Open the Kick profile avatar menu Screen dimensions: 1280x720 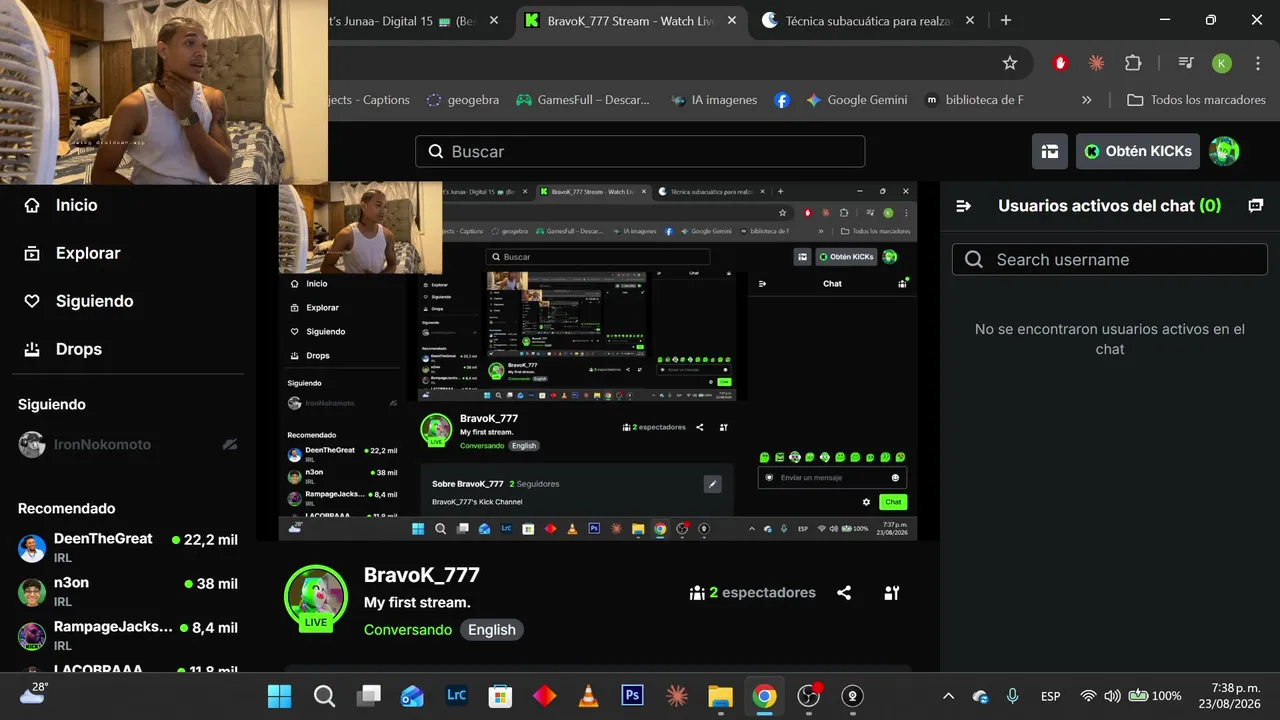tap(1224, 151)
